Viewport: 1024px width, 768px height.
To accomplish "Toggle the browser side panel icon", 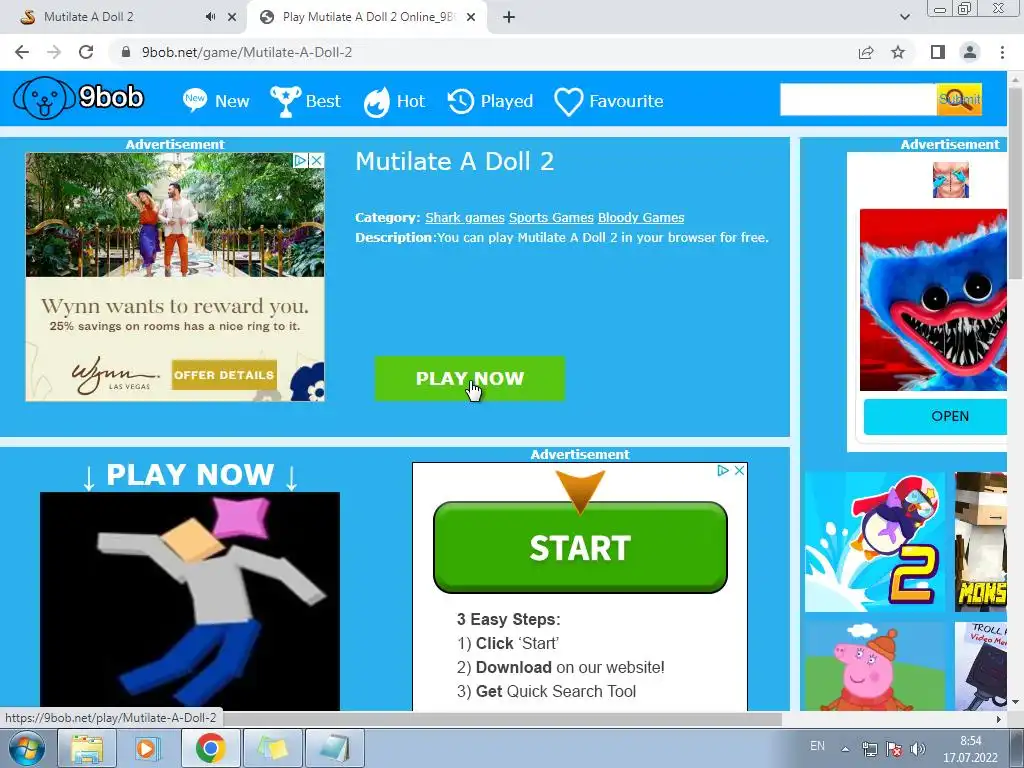I will (938, 52).
